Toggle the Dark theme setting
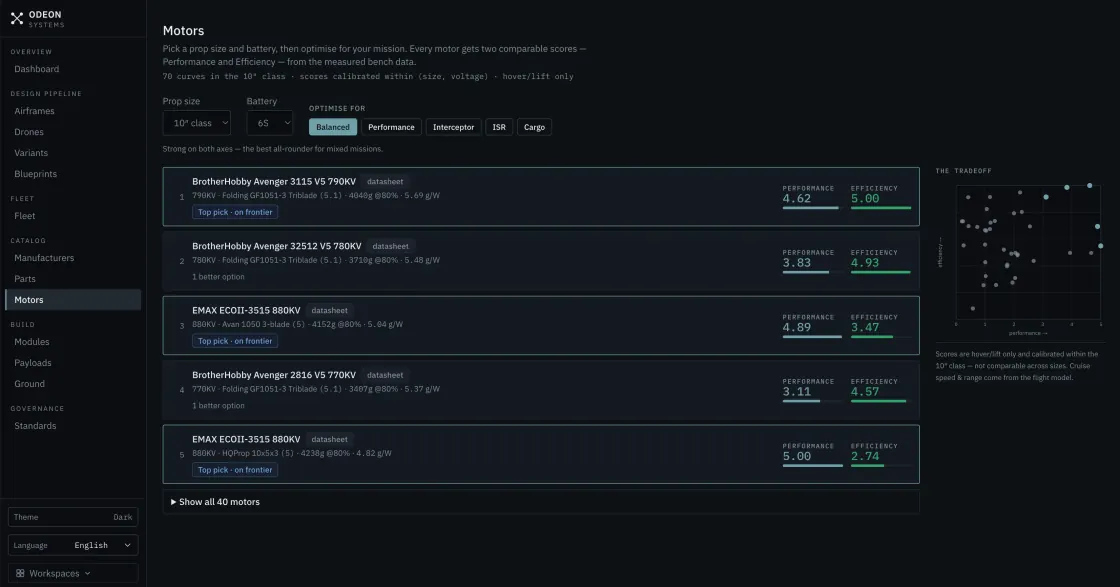The image size is (1120, 587). [73, 517]
